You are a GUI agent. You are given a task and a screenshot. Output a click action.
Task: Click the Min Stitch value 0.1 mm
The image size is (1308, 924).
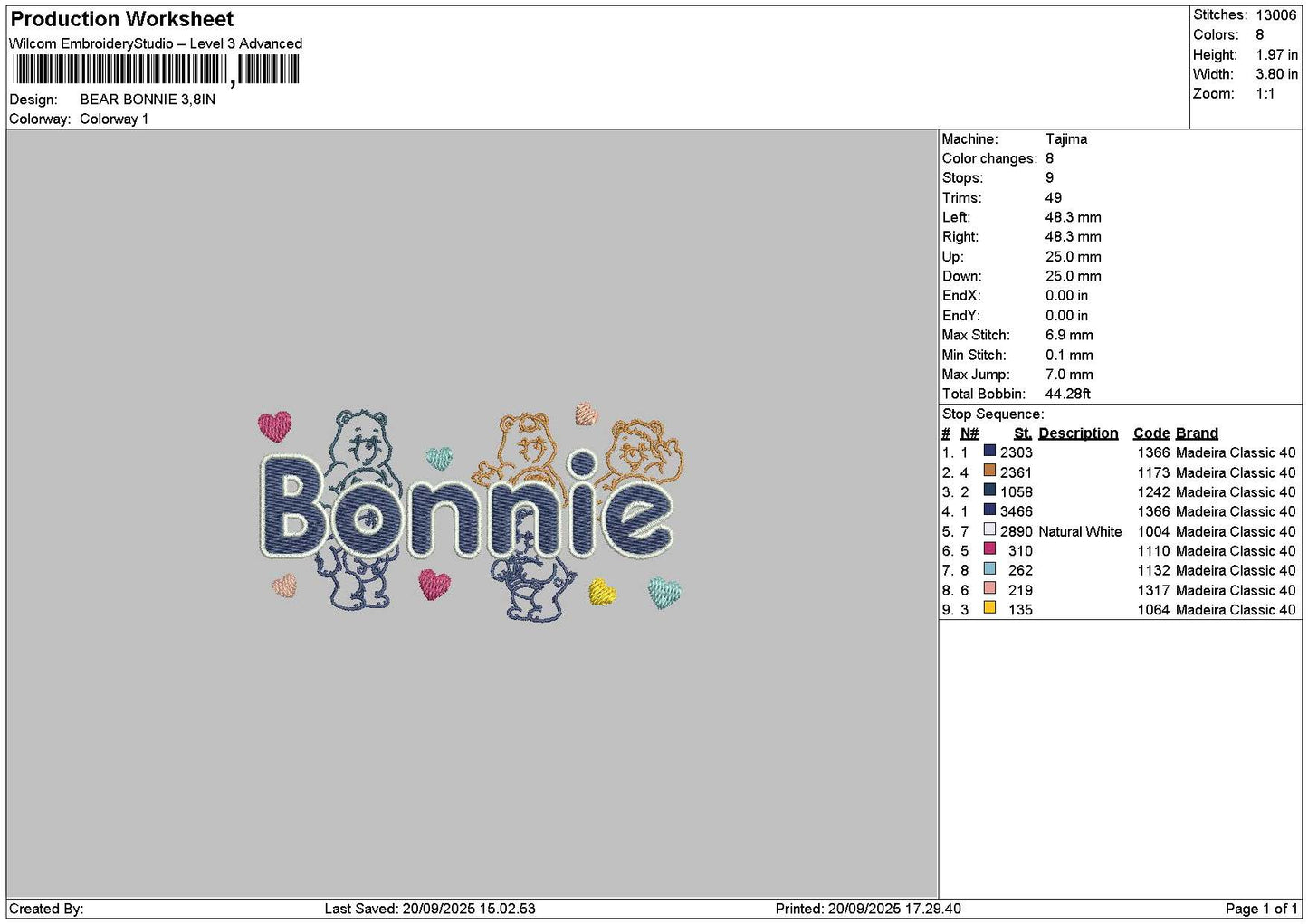pyautogui.click(x=1069, y=355)
